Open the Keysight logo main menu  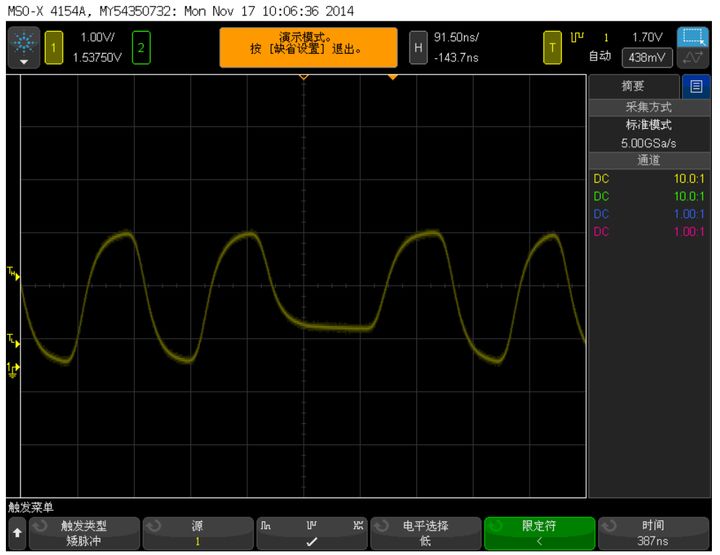pyautogui.click(x=24, y=48)
